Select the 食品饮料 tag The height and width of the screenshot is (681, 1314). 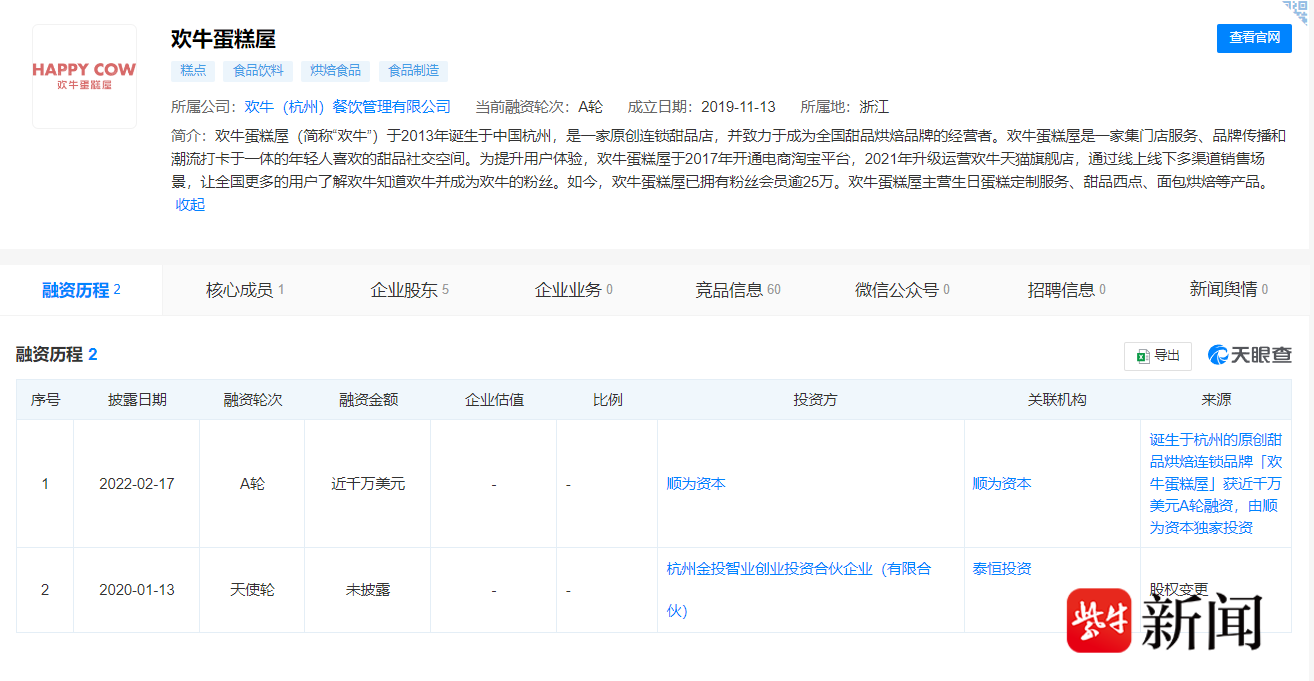pos(258,71)
